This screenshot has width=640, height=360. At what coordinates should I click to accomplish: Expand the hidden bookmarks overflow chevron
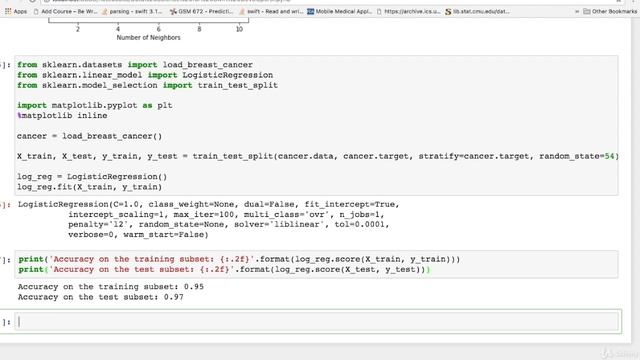(577, 11)
